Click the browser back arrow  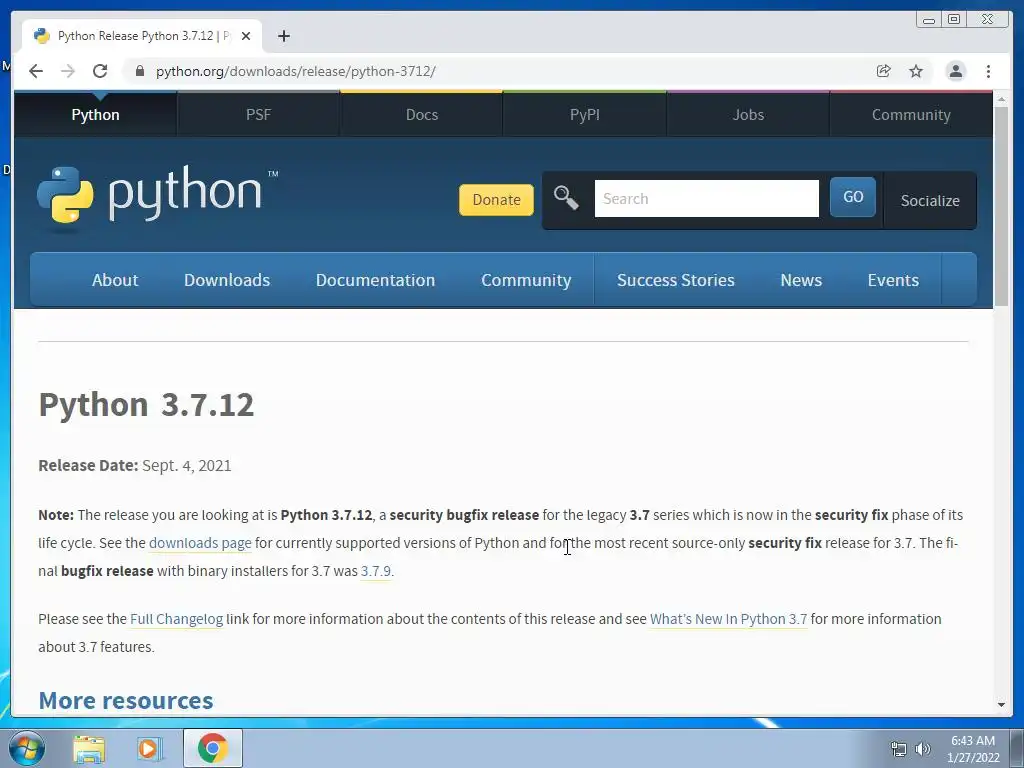[36, 71]
